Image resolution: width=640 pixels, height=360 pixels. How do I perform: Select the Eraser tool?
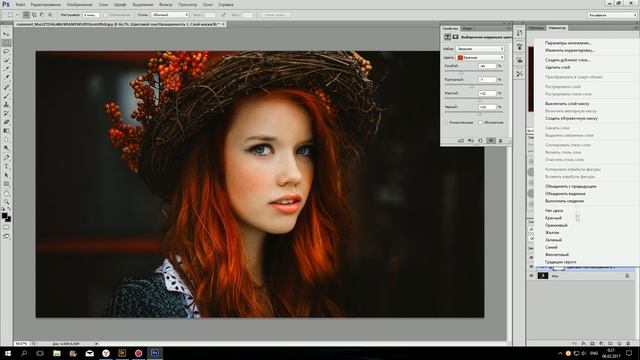click(x=6, y=122)
